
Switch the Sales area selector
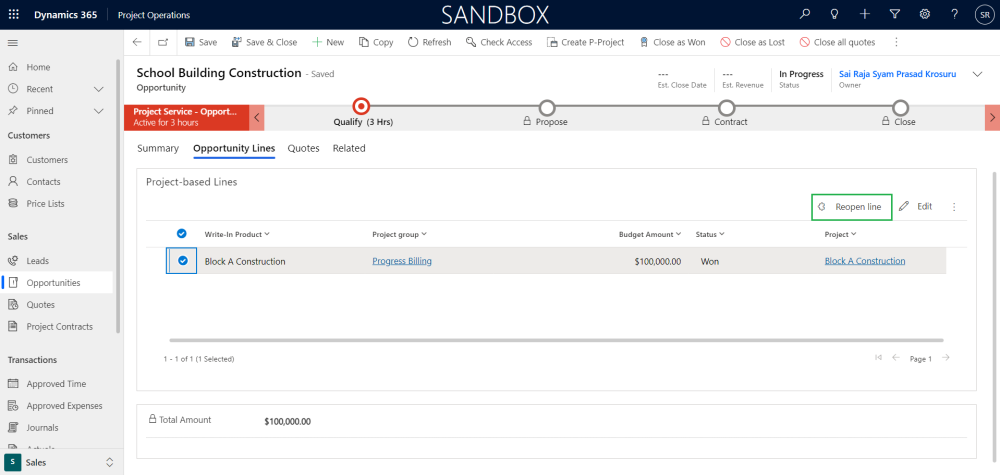(x=61, y=462)
